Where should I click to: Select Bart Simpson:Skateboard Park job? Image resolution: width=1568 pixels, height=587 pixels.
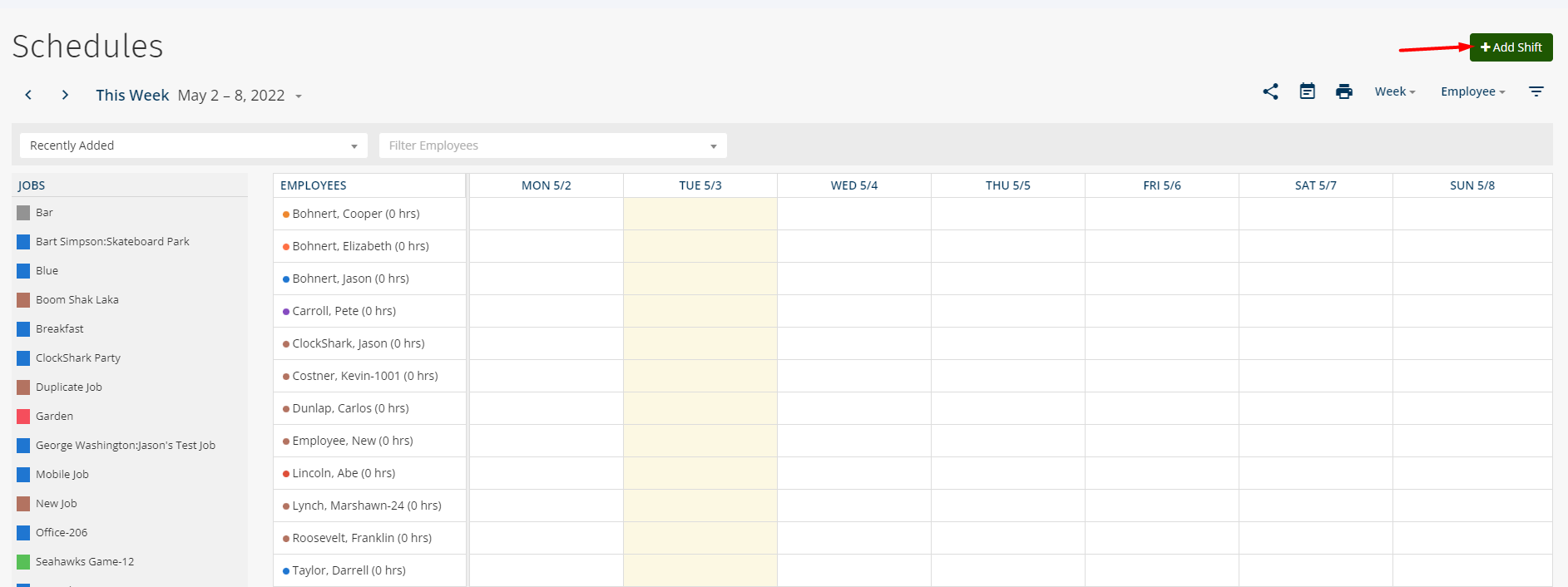[112, 242]
